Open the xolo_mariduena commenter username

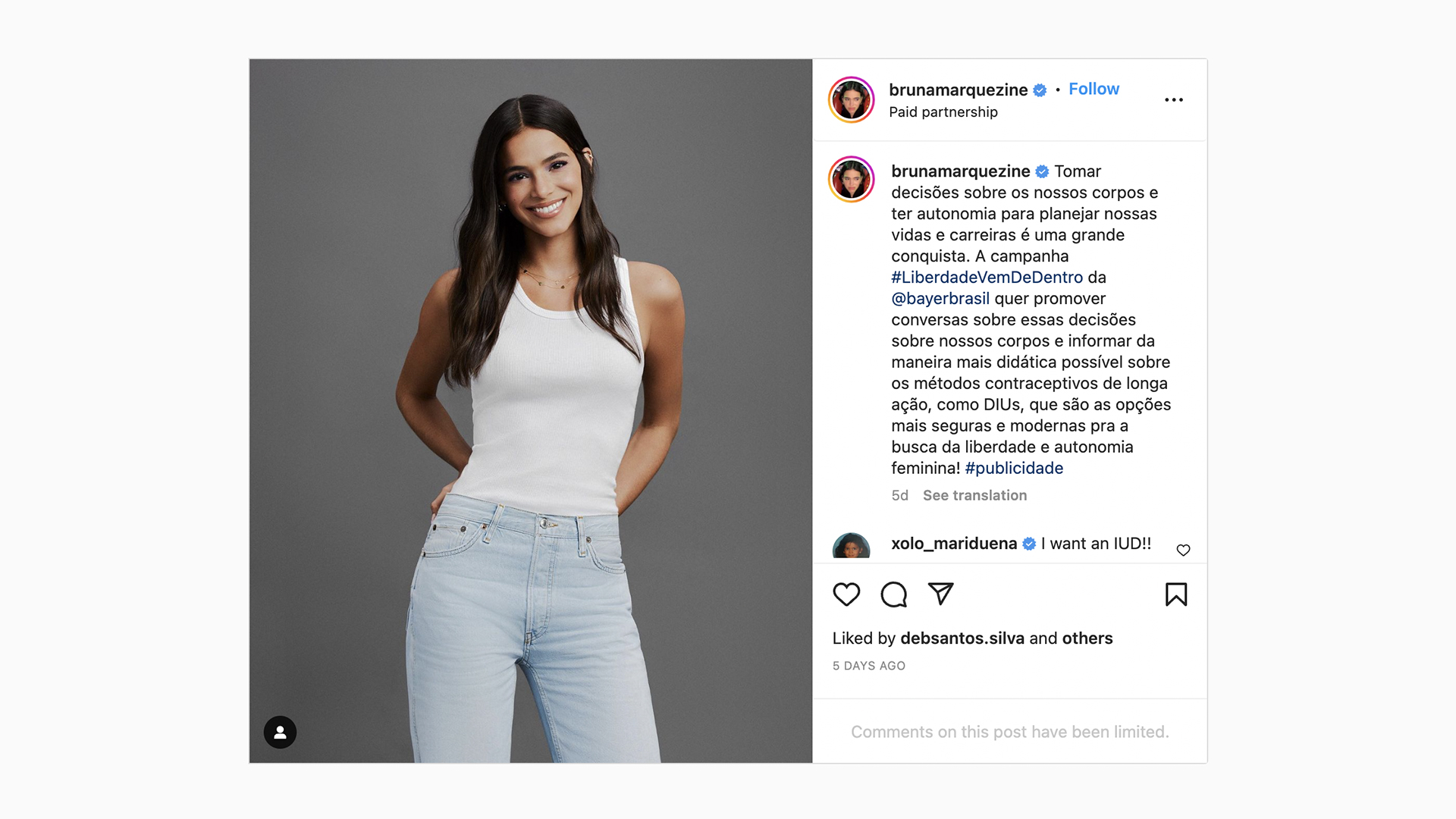(954, 544)
